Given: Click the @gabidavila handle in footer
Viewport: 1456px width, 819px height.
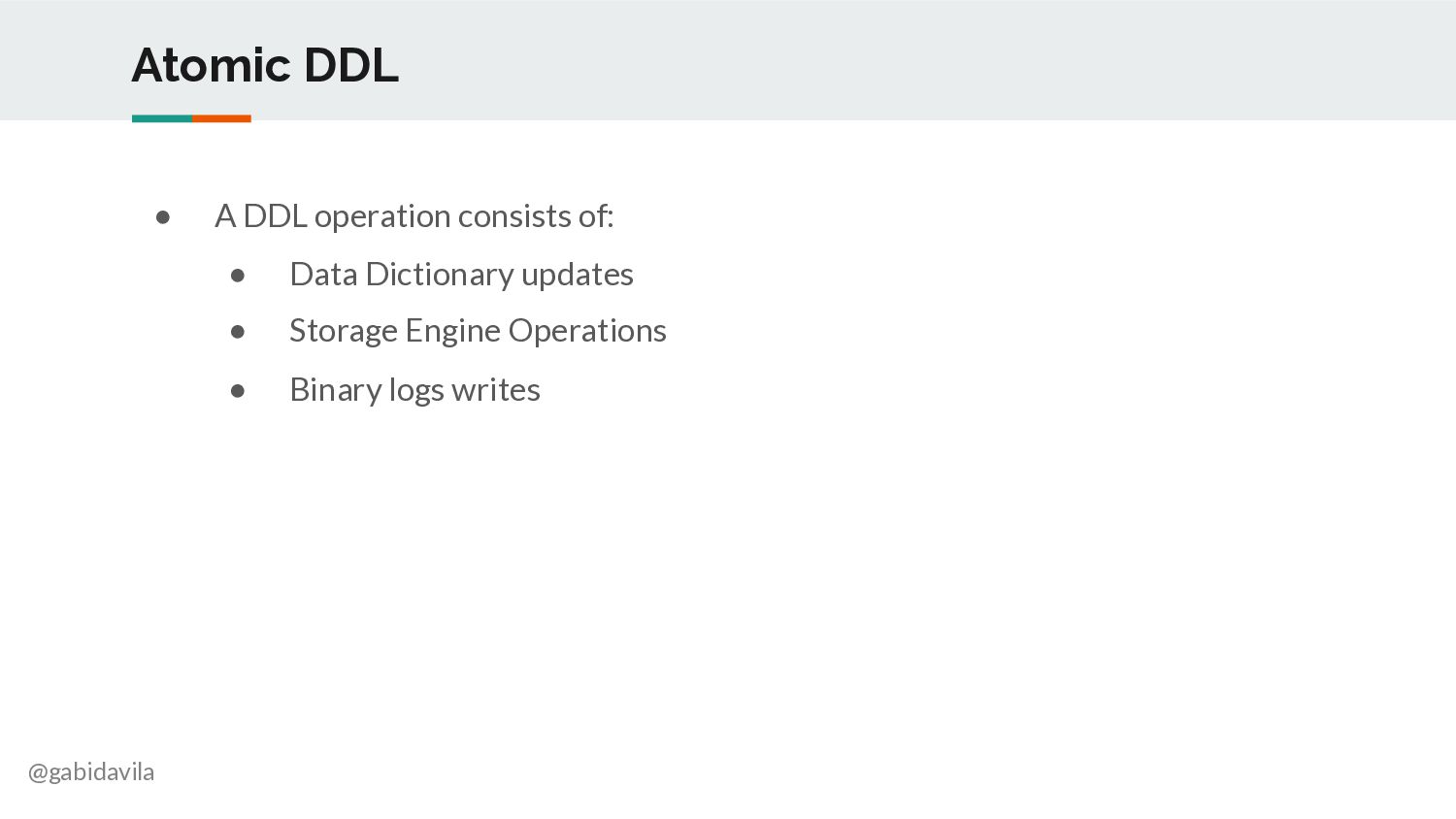Looking at the screenshot, I should tap(91, 772).
